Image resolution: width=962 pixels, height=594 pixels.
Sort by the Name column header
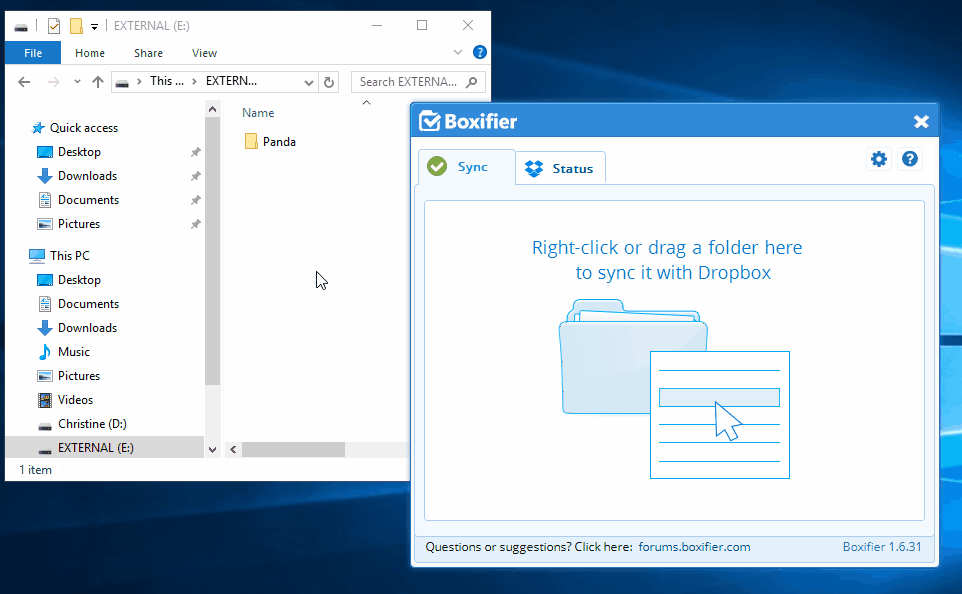tap(258, 113)
